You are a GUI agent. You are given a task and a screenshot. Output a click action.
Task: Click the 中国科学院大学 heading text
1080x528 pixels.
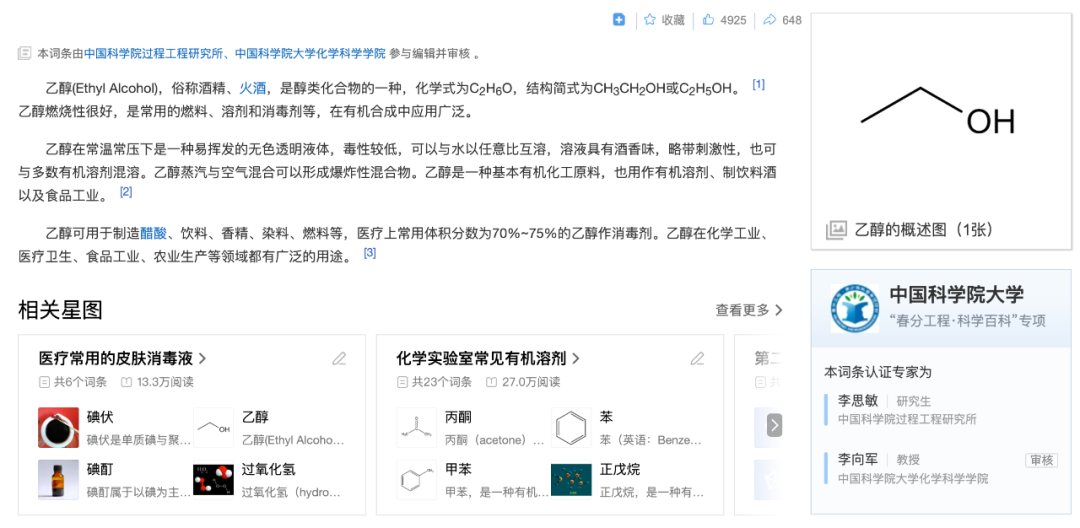957,295
